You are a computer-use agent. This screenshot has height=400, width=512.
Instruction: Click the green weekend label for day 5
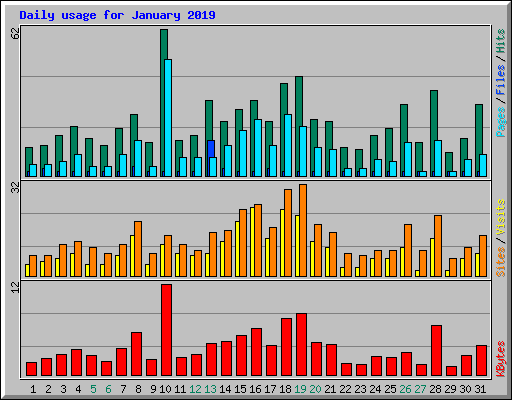click(93, 389)
